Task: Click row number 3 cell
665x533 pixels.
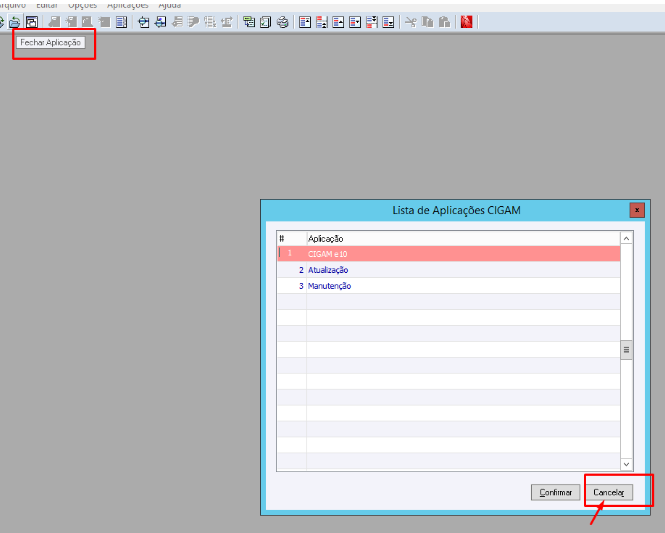Action: coord(292,286)
